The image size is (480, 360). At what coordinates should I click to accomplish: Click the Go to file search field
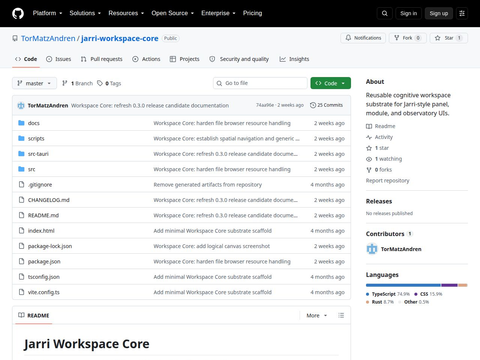[260, 83]
